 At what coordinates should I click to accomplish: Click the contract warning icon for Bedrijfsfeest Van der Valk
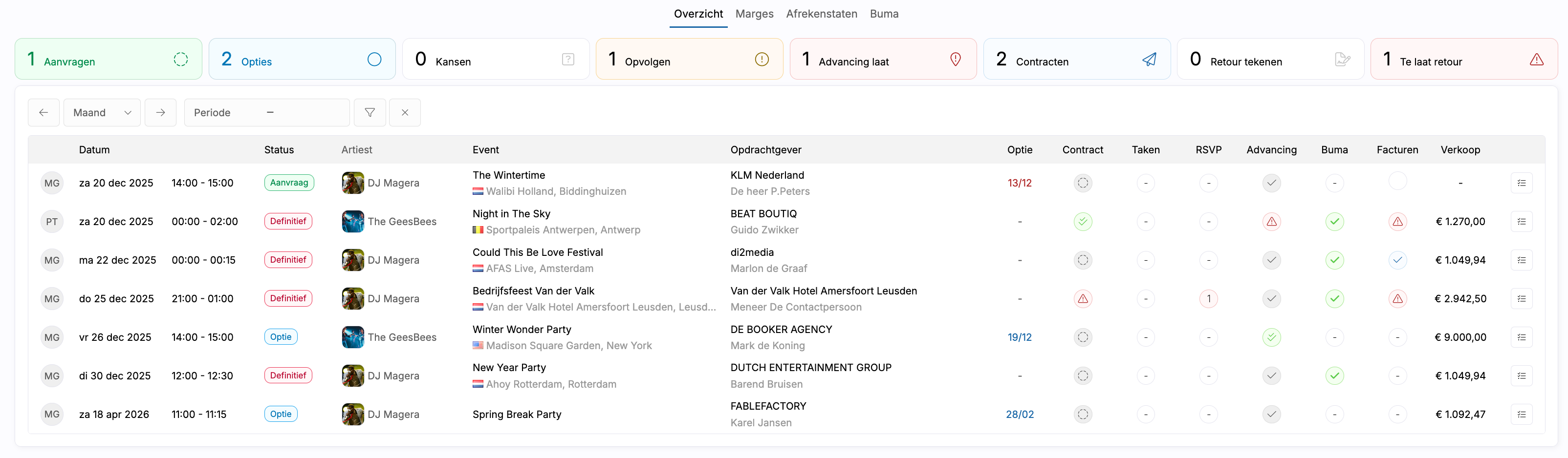coord(1082,299)
